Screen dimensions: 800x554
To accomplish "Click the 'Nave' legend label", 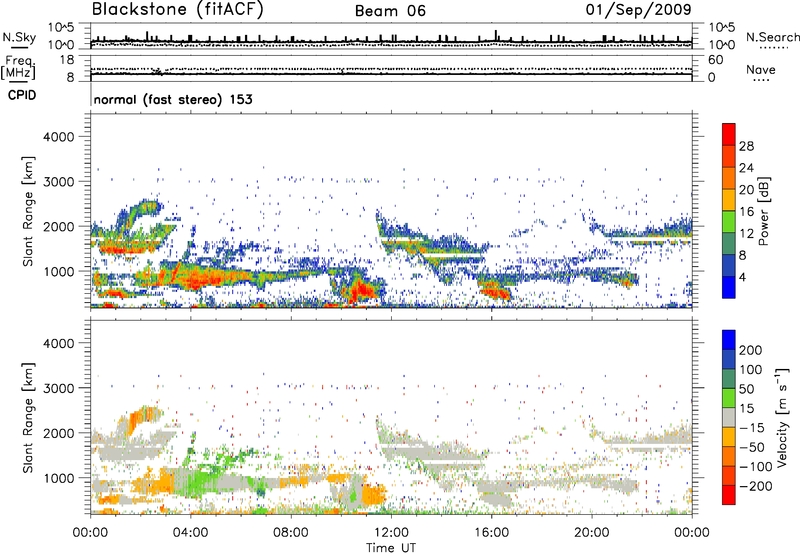I will [760, 70].
